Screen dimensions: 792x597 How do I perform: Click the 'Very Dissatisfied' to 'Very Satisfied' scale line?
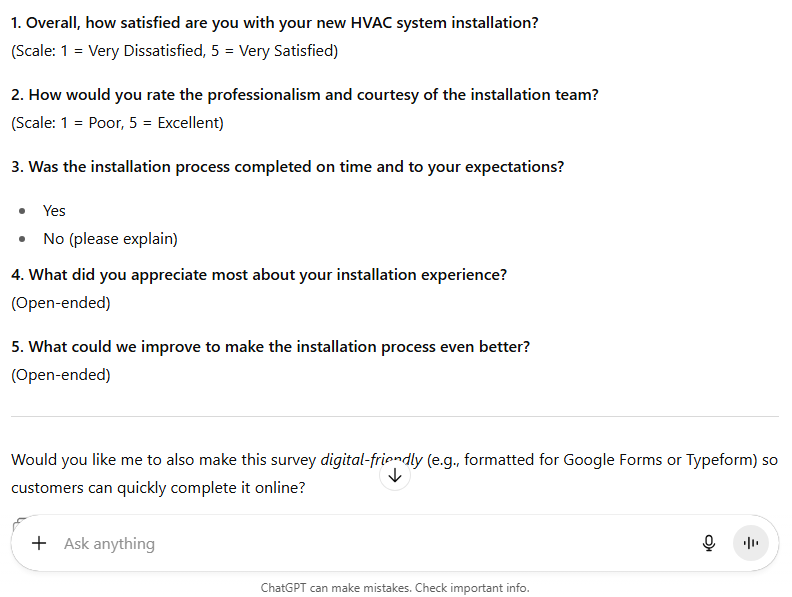point(174,50)
